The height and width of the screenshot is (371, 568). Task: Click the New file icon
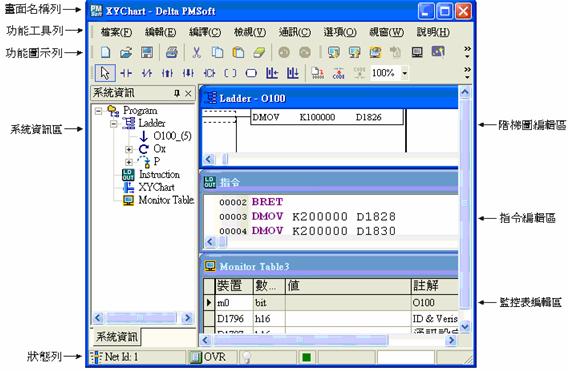[x=105, y=52]
